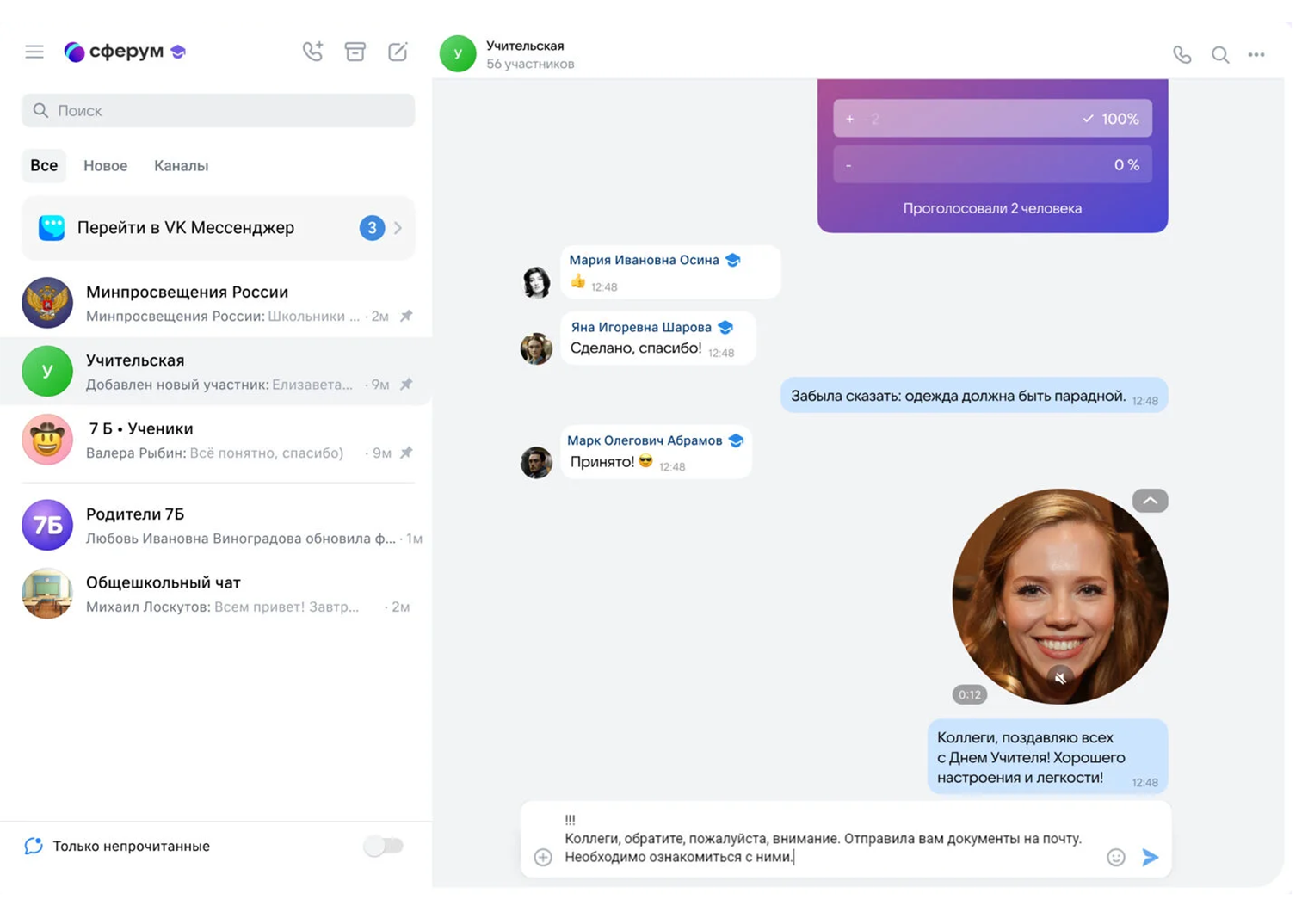1308x924 pixels.
Task: Start a new call with the phone-plus icon
Action: [x=312, y=52]
